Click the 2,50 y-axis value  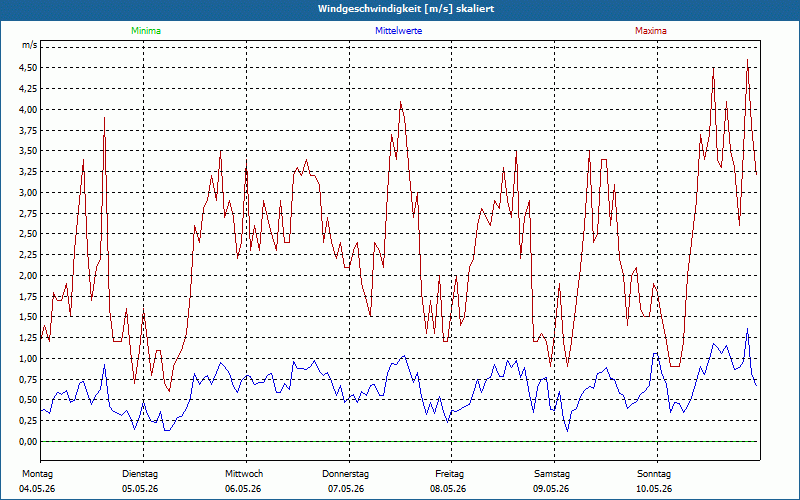[28, 234]
